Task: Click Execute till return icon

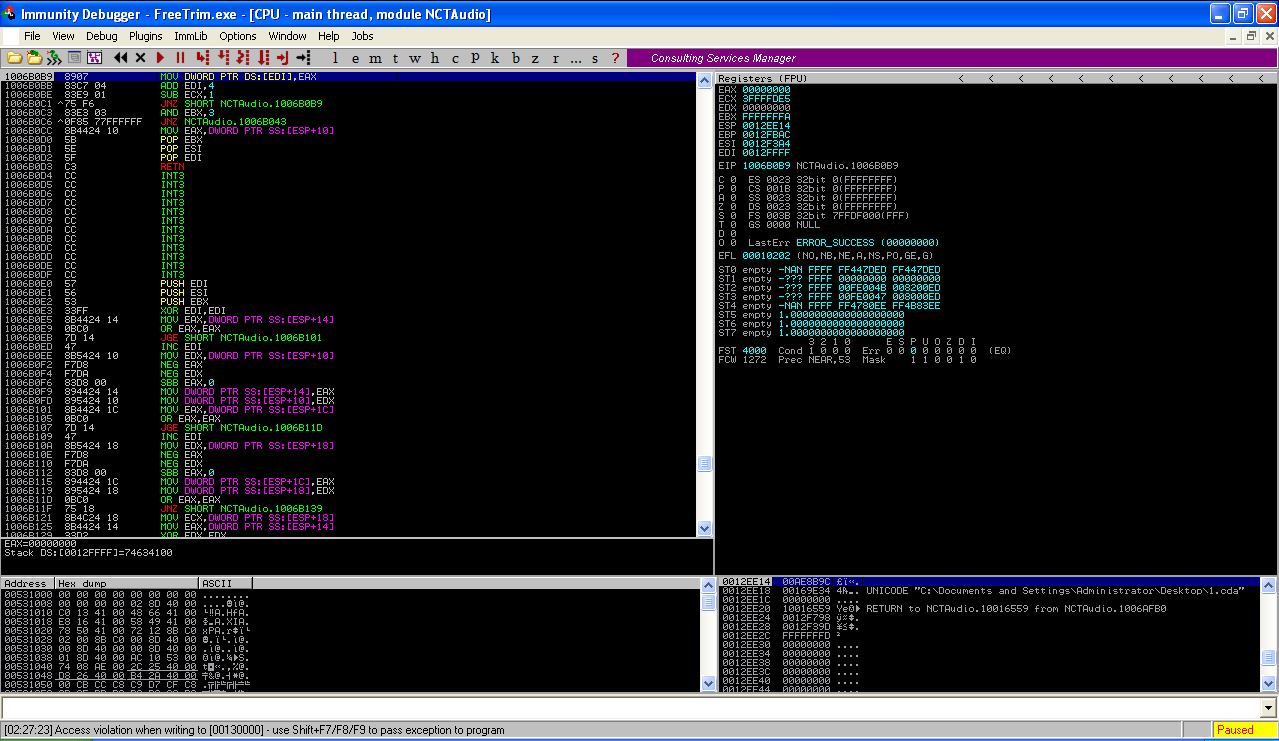Action: click(282, 58)
